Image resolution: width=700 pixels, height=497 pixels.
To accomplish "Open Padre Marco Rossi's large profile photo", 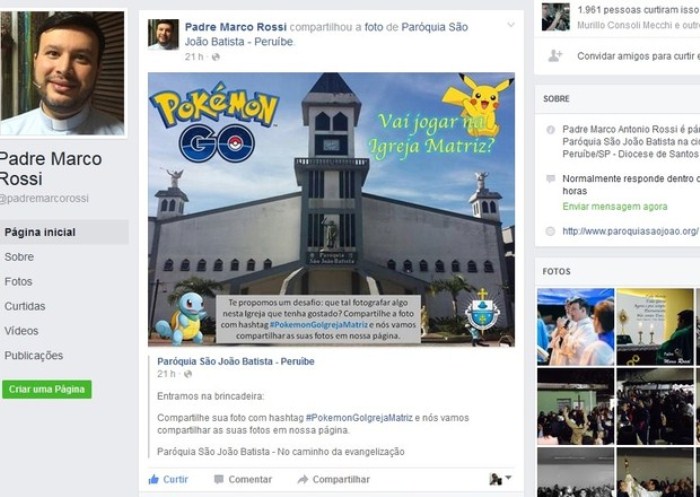I will 62,73.
